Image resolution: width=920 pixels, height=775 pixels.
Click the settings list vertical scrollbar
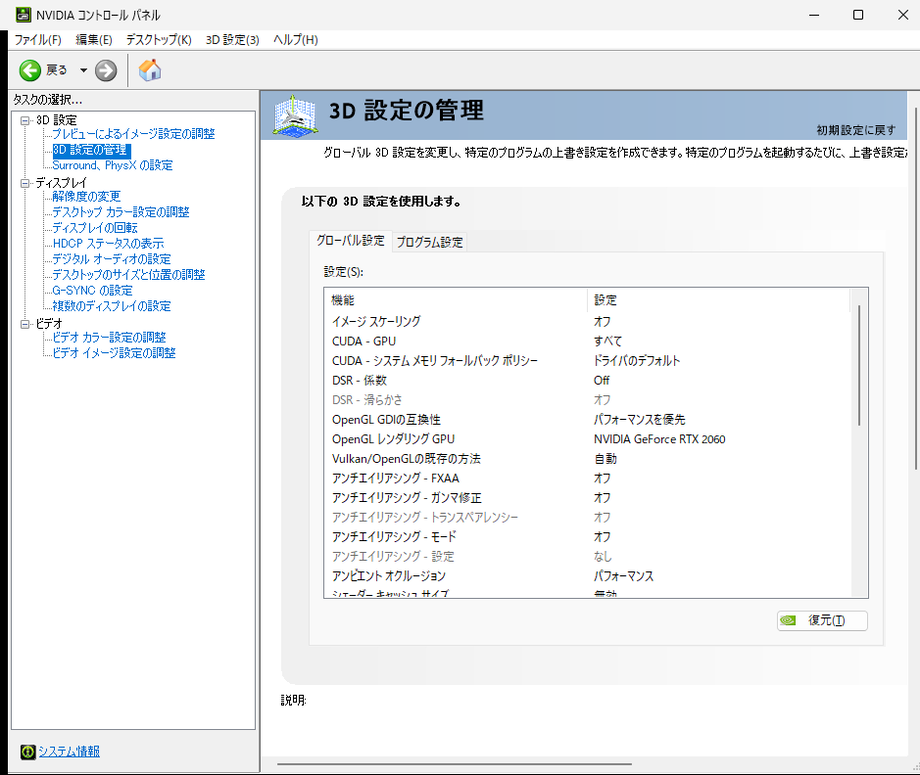point(859,365)
